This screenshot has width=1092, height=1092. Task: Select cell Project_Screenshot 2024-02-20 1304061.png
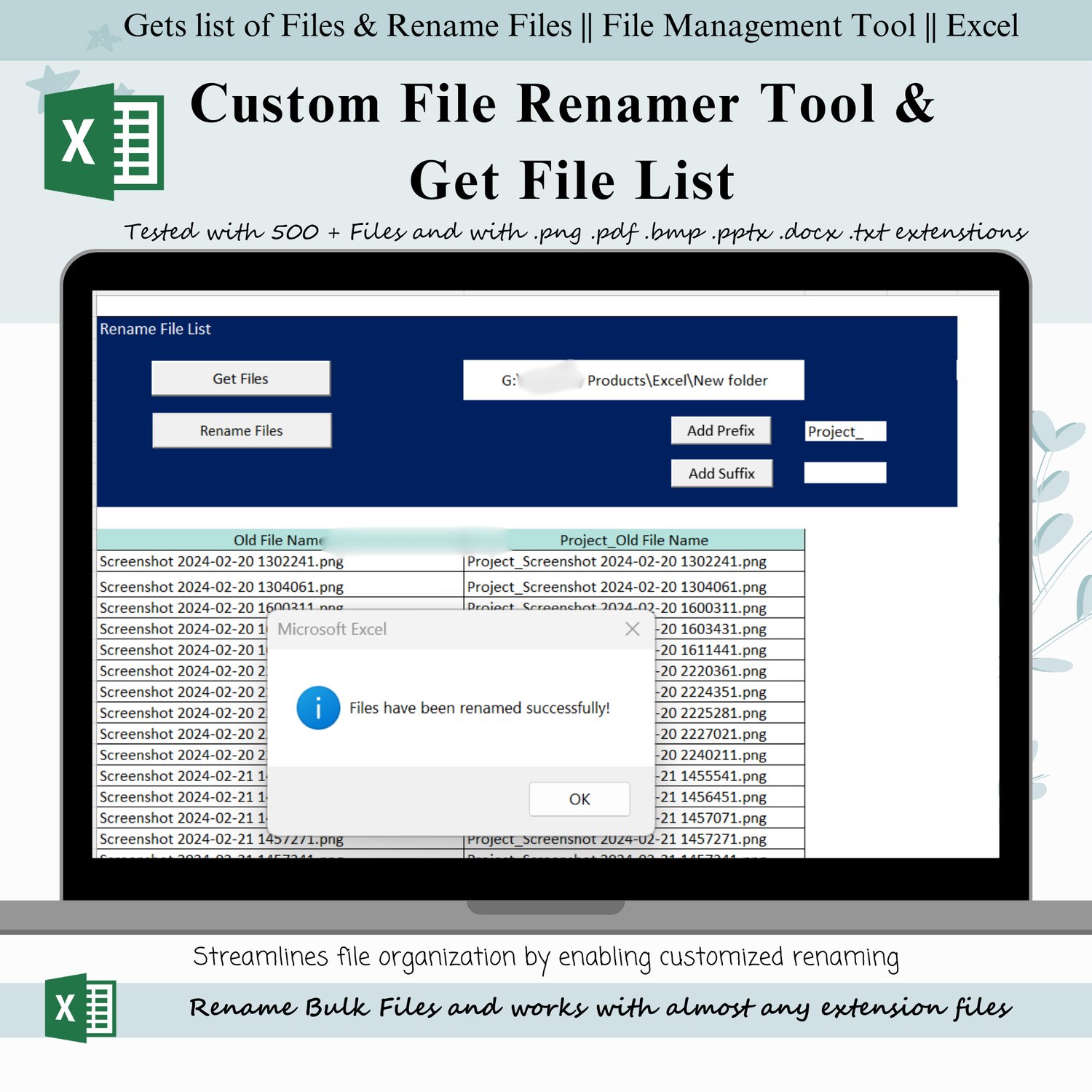(634, 586)
